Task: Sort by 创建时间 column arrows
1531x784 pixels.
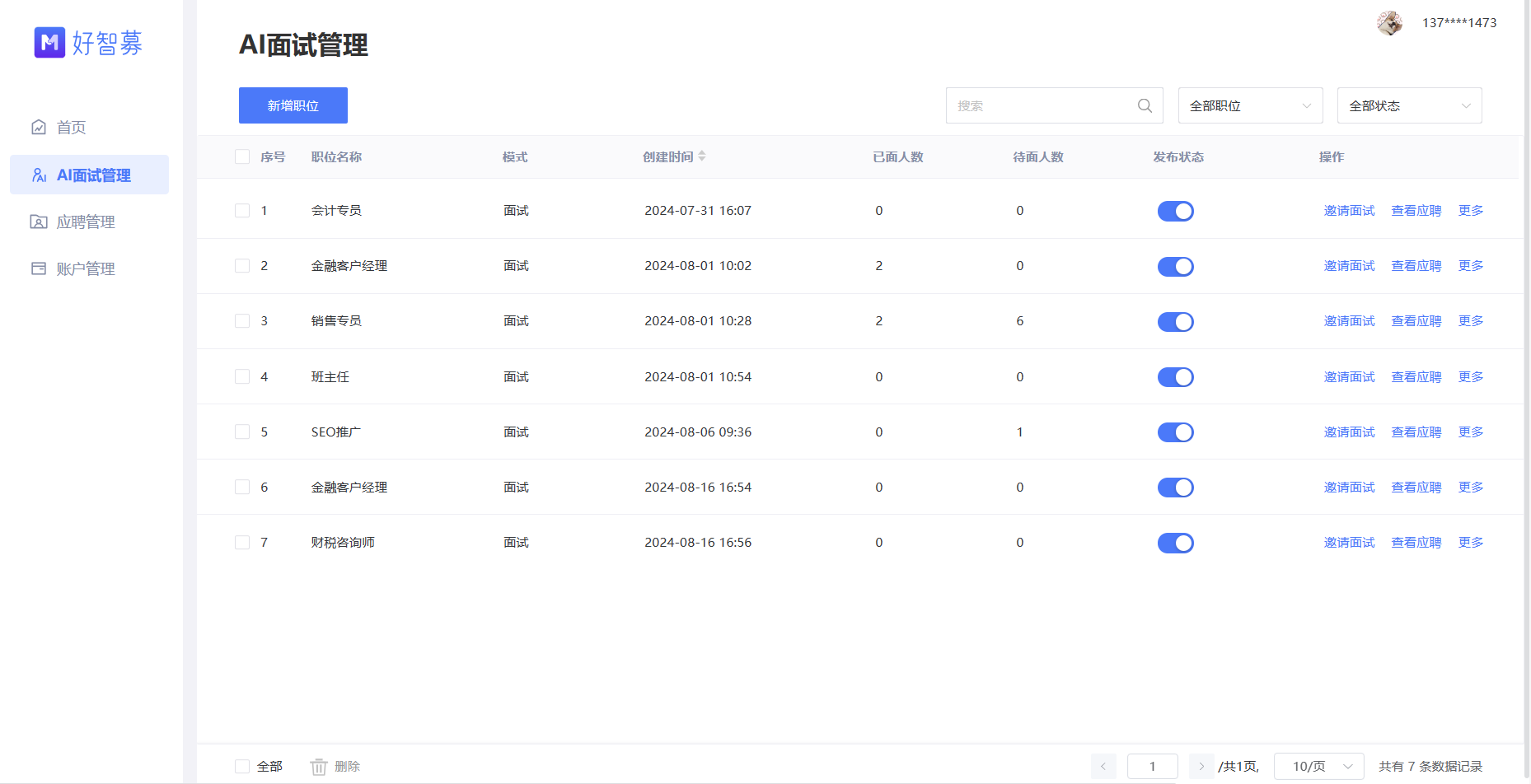Action: pos(702,156)
